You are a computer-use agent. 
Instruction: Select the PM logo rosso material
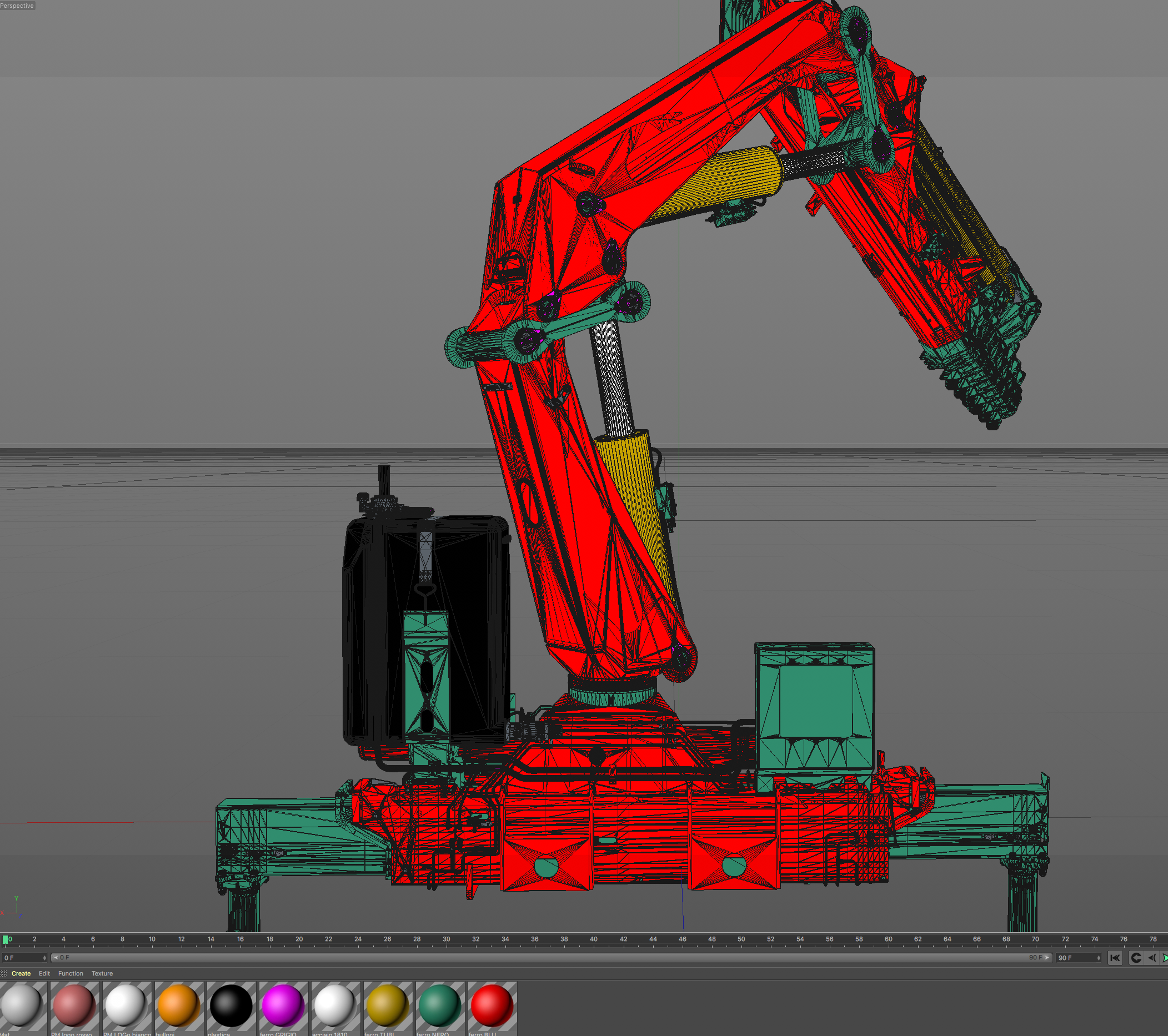pyautogui.click(x=74, y=1004)
